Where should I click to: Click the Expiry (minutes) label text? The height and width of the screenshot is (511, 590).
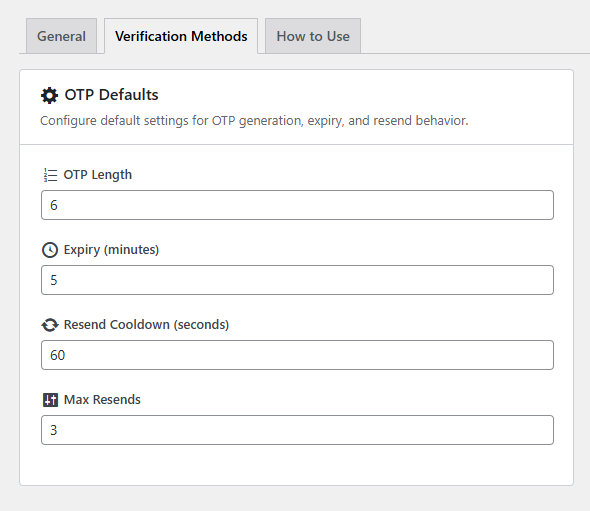(111, 250)
